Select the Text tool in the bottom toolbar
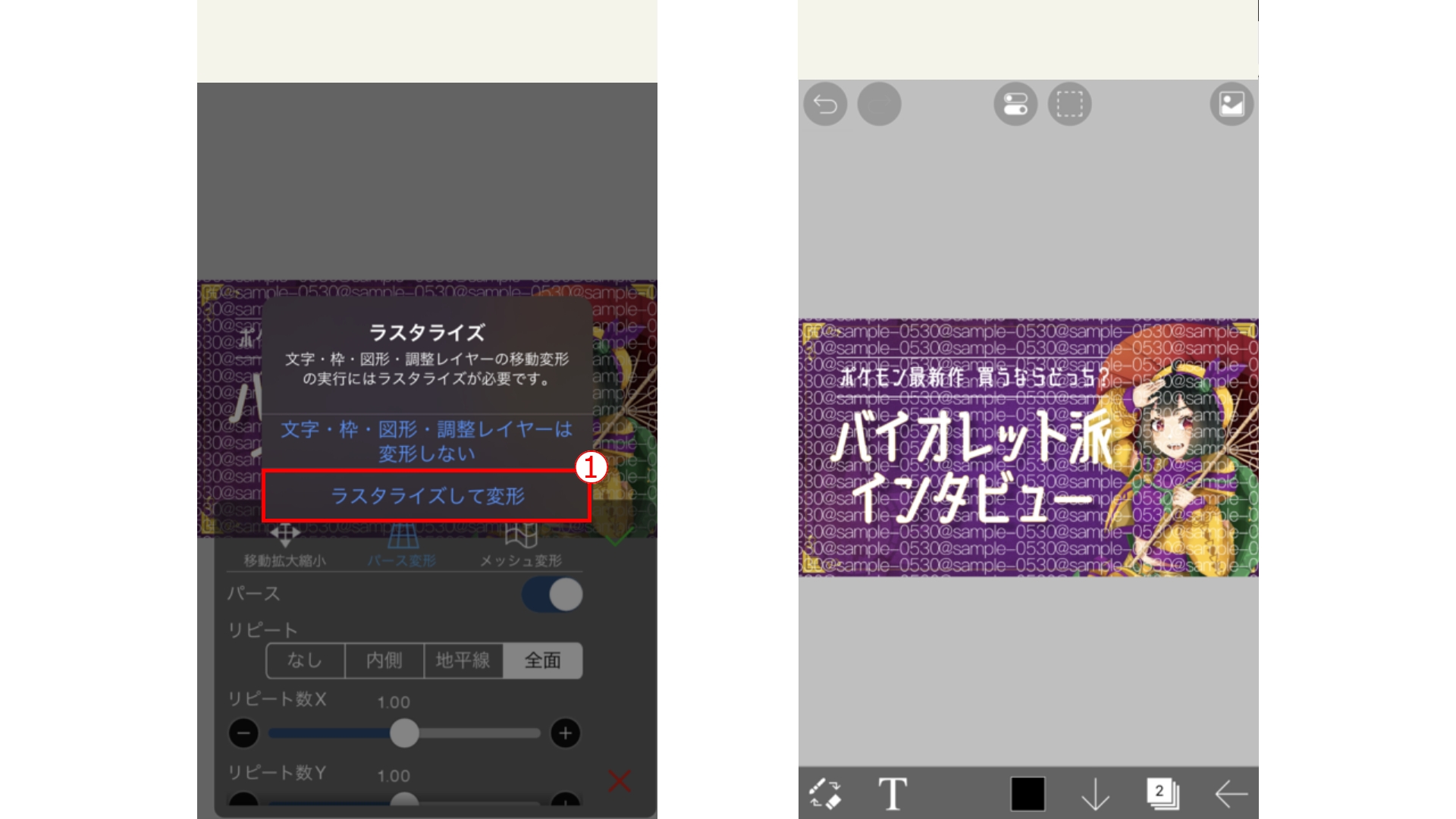The image size is (1456, 819). (x=893, y=793)
